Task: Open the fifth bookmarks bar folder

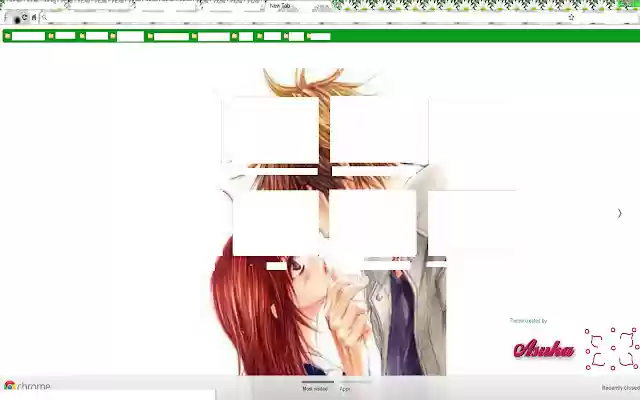Action: (x=168, y=36)
